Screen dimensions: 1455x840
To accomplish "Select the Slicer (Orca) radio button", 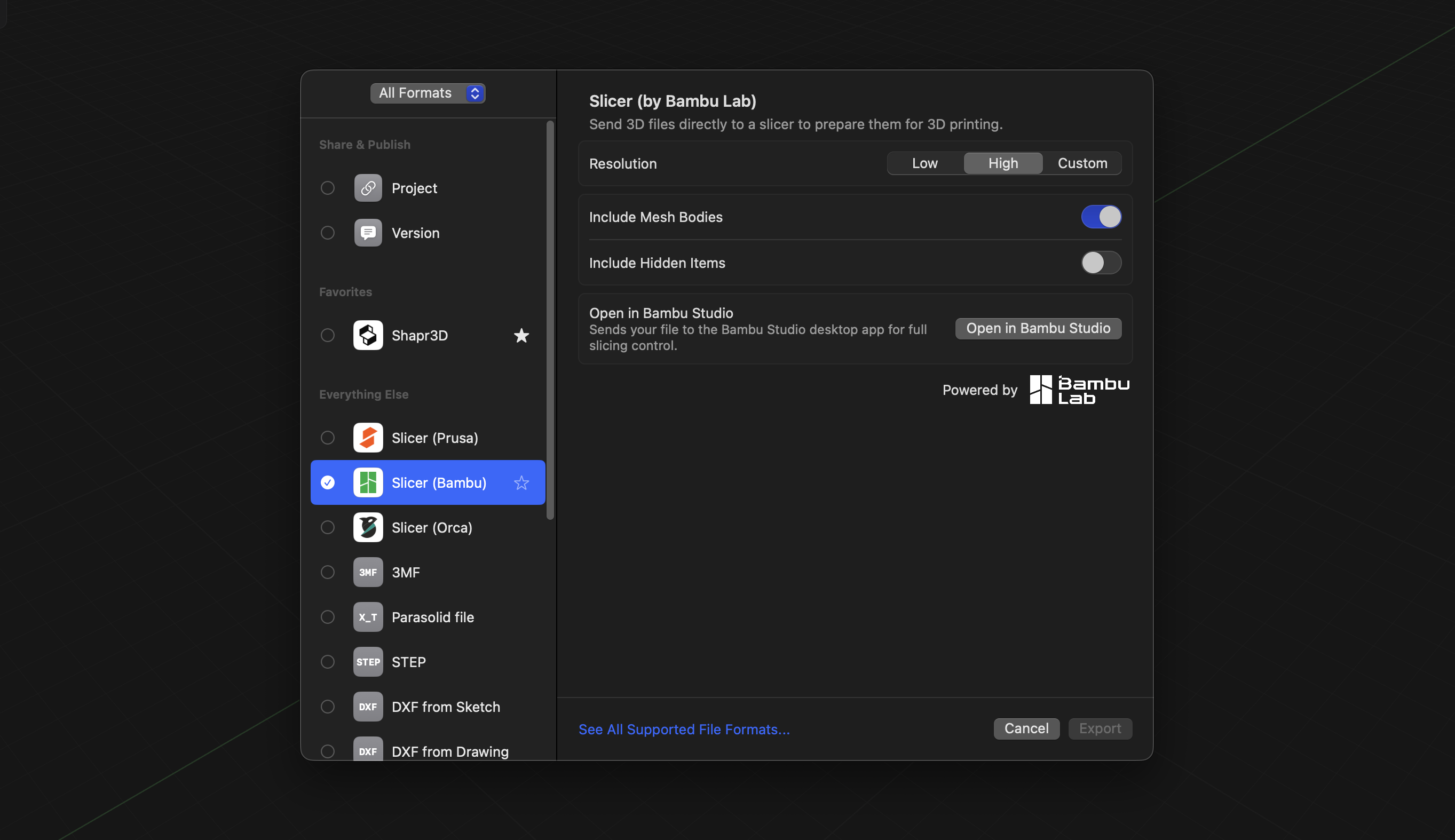I will coord(328,527).
